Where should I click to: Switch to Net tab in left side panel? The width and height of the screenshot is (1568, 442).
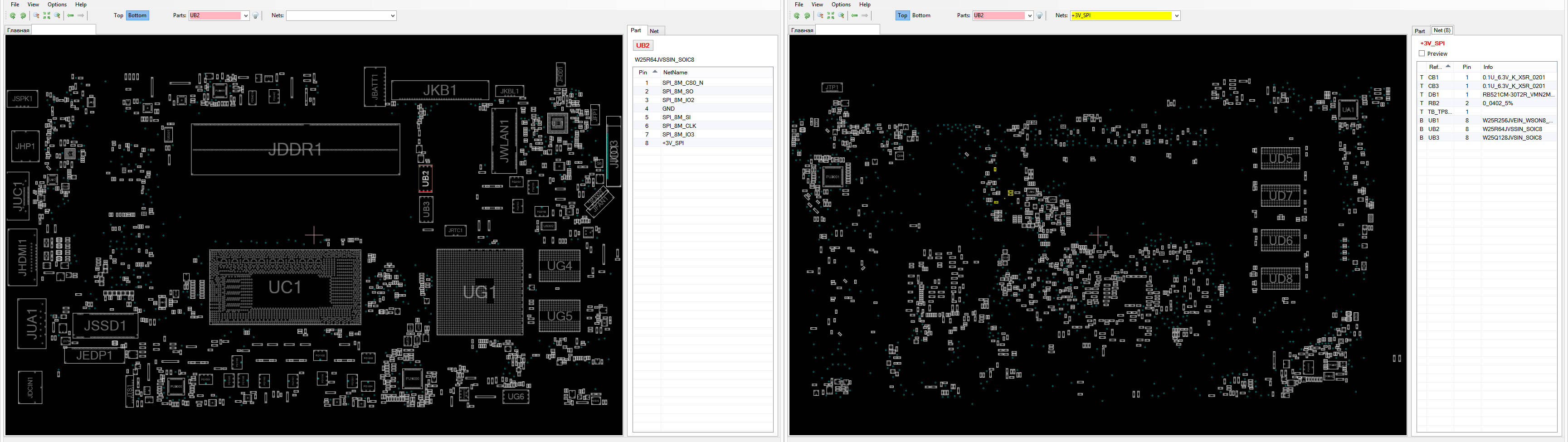click(x=654, y=31)
